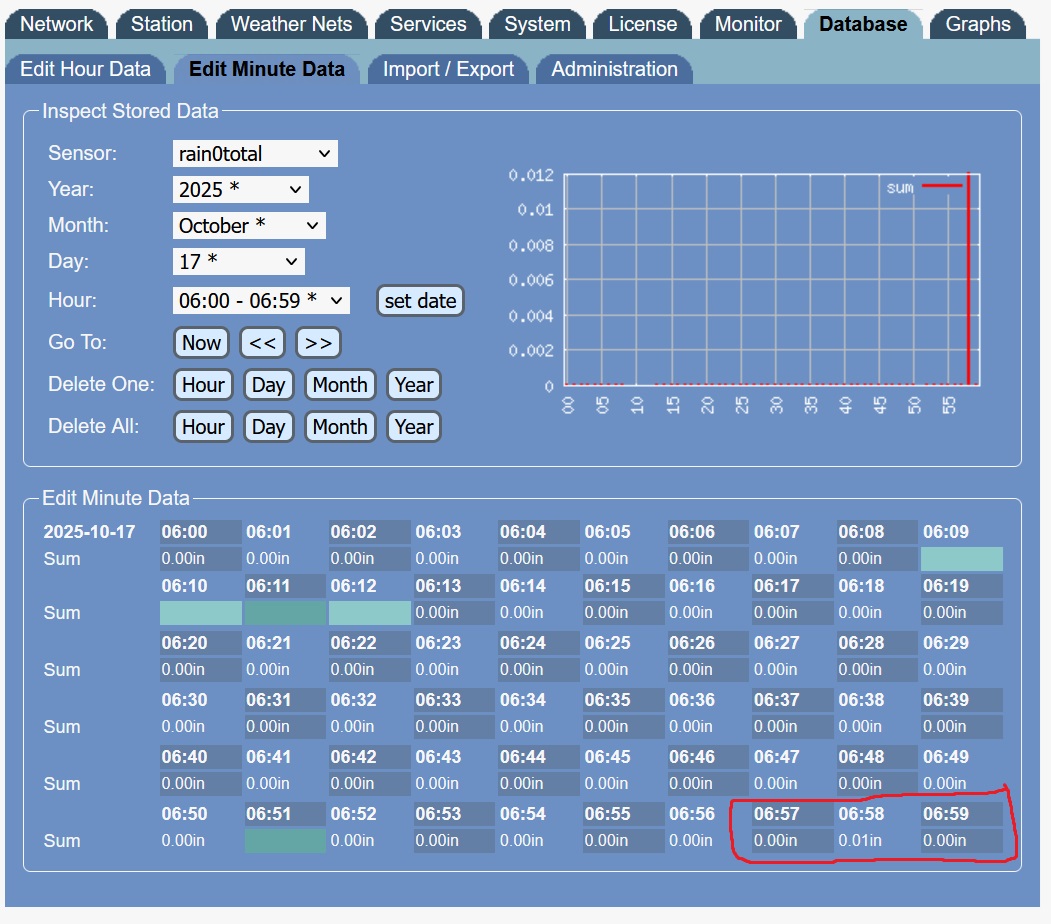Open the Weather Nets tab
Screen dimensions: 1051x924
pos(291,24)
